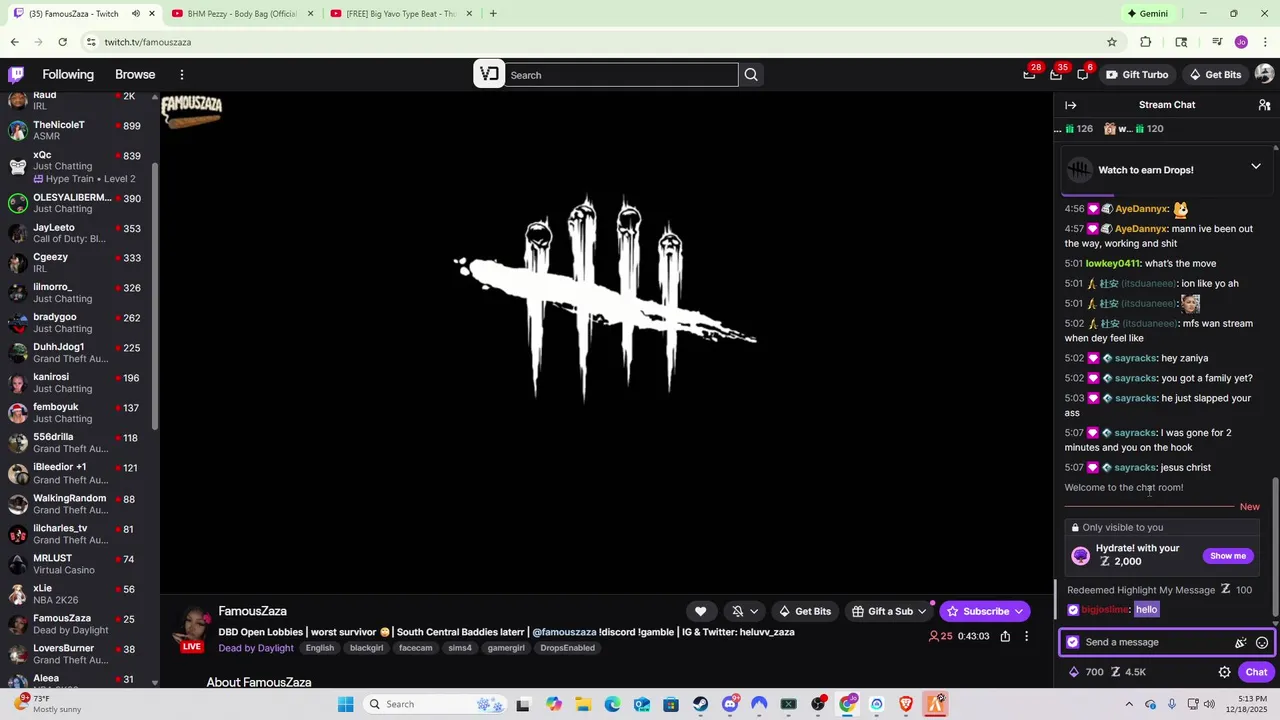The width and height of the screenshot is (1280, 720).
Task: Open xQc channel in sidebar
Action: pos(77,166)
